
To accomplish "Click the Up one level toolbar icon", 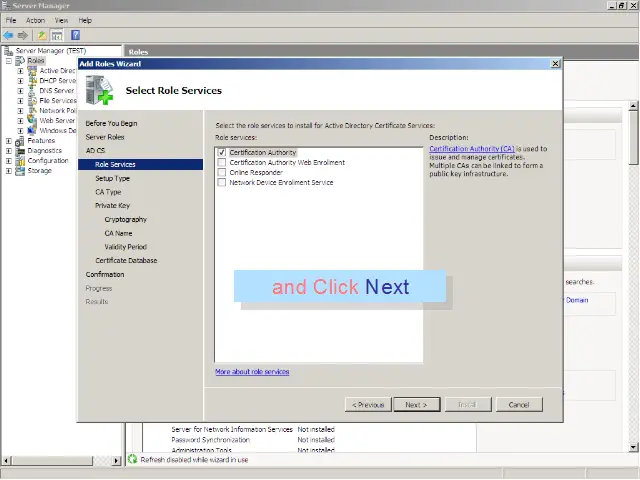I will tap(42, 36).
